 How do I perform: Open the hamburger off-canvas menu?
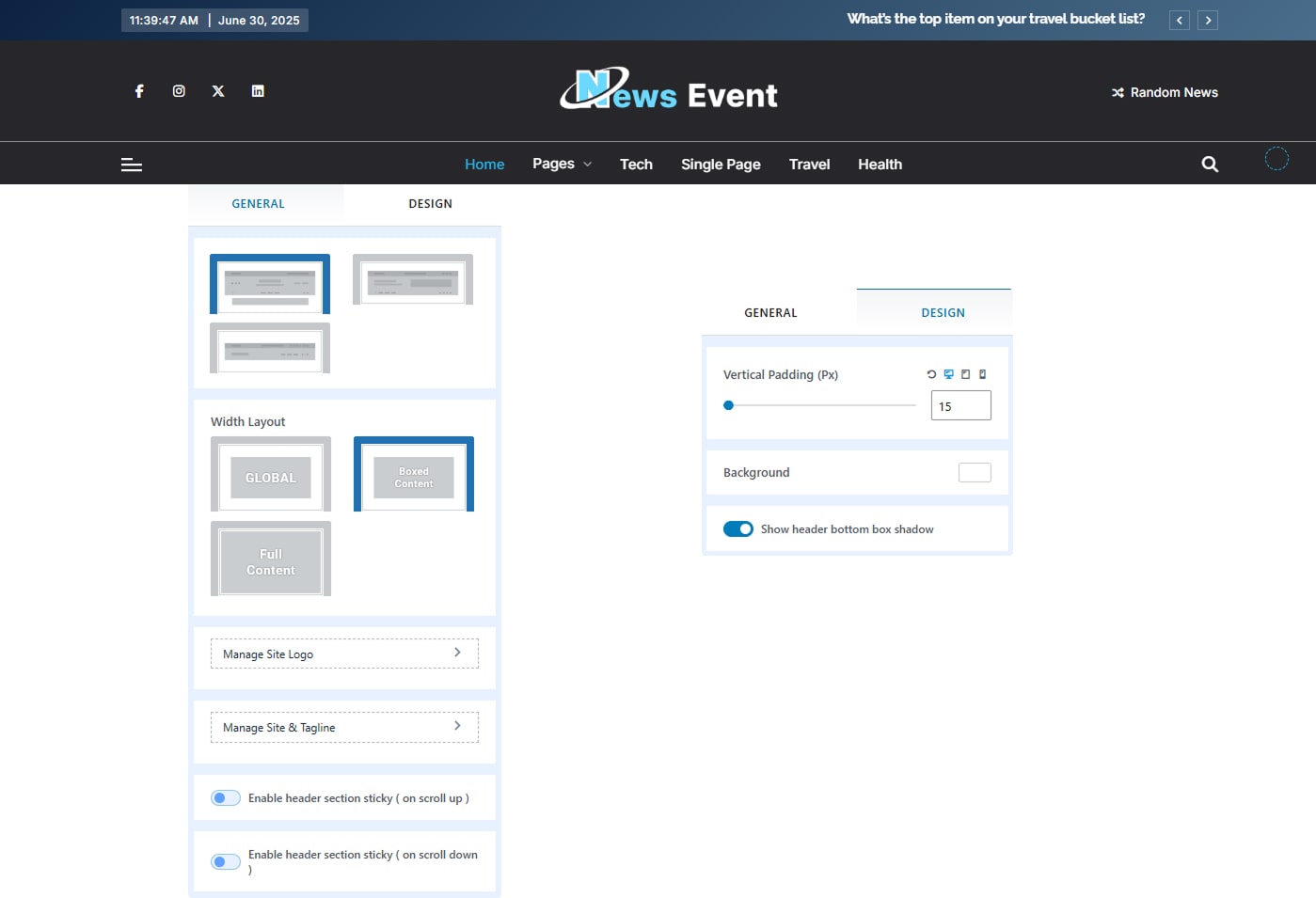(132, 165)
